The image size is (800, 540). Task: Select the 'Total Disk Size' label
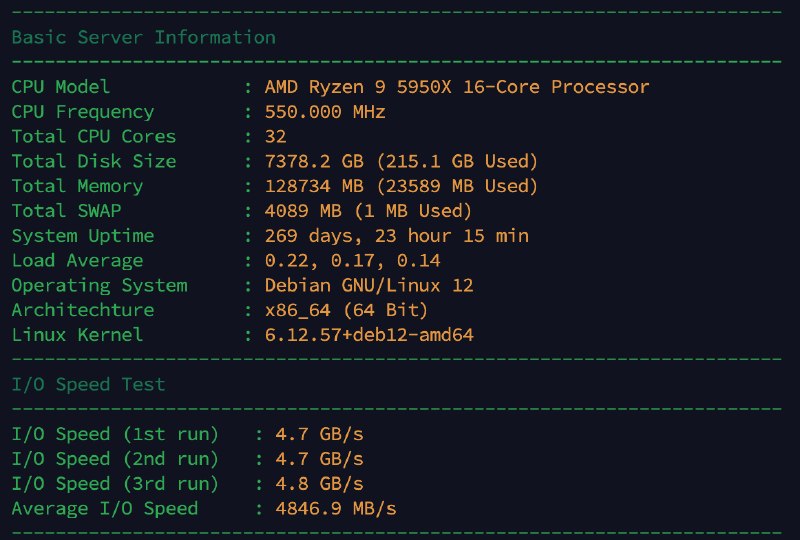(x=94, y=161)
